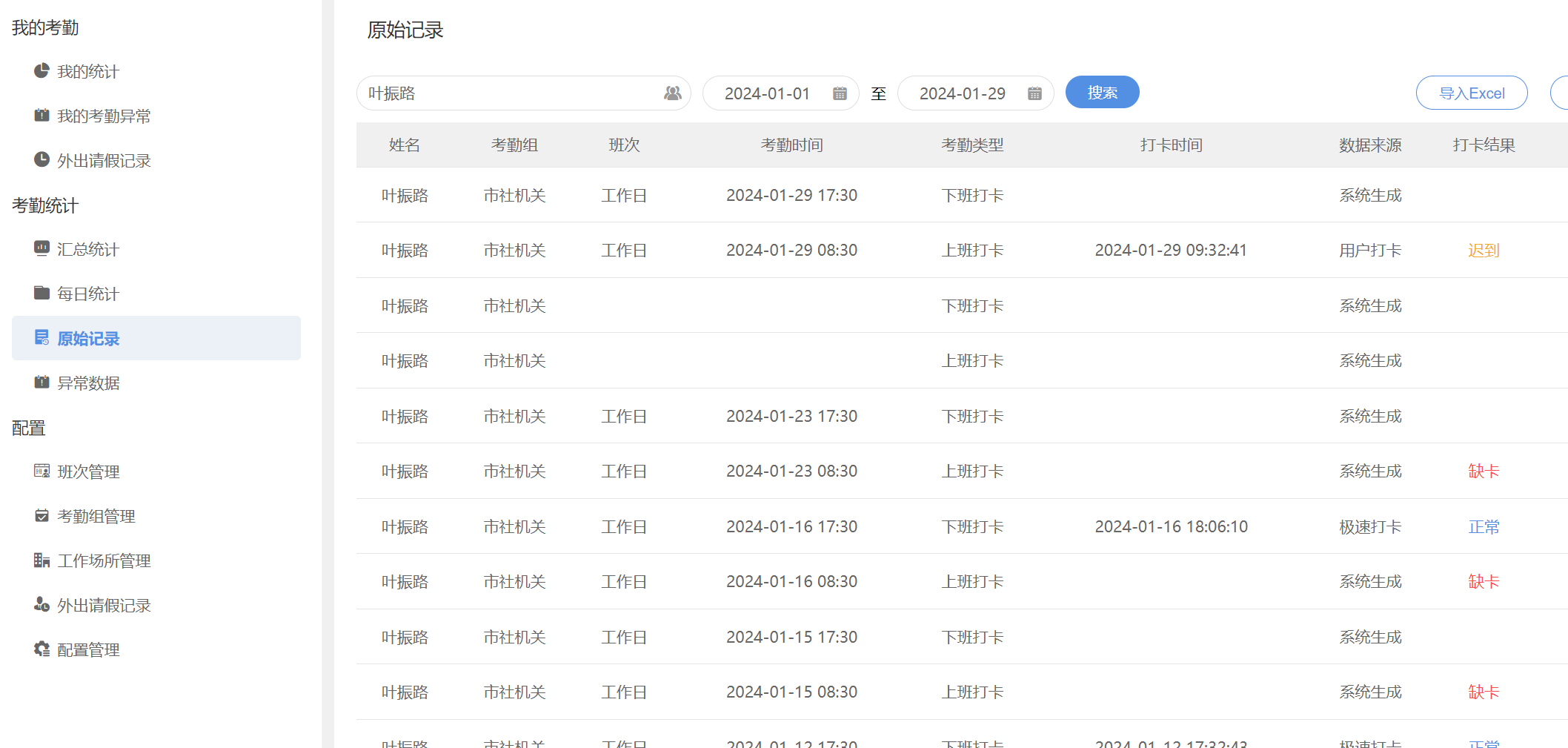Click the 迟到 result on 2024-01-29 row
1568x748 pixels.
1484,251
